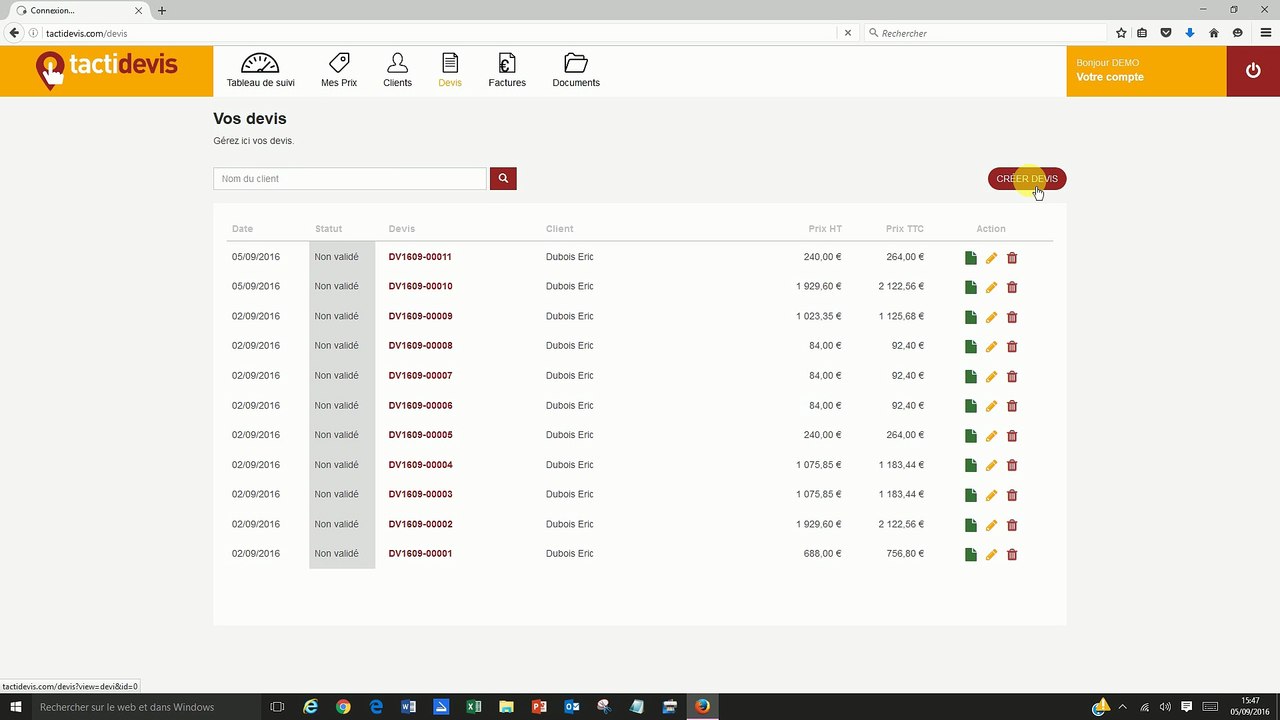1280x720 pixels.
Task: Open PowerPoint from the taskbar
Action: pos(539,707)
